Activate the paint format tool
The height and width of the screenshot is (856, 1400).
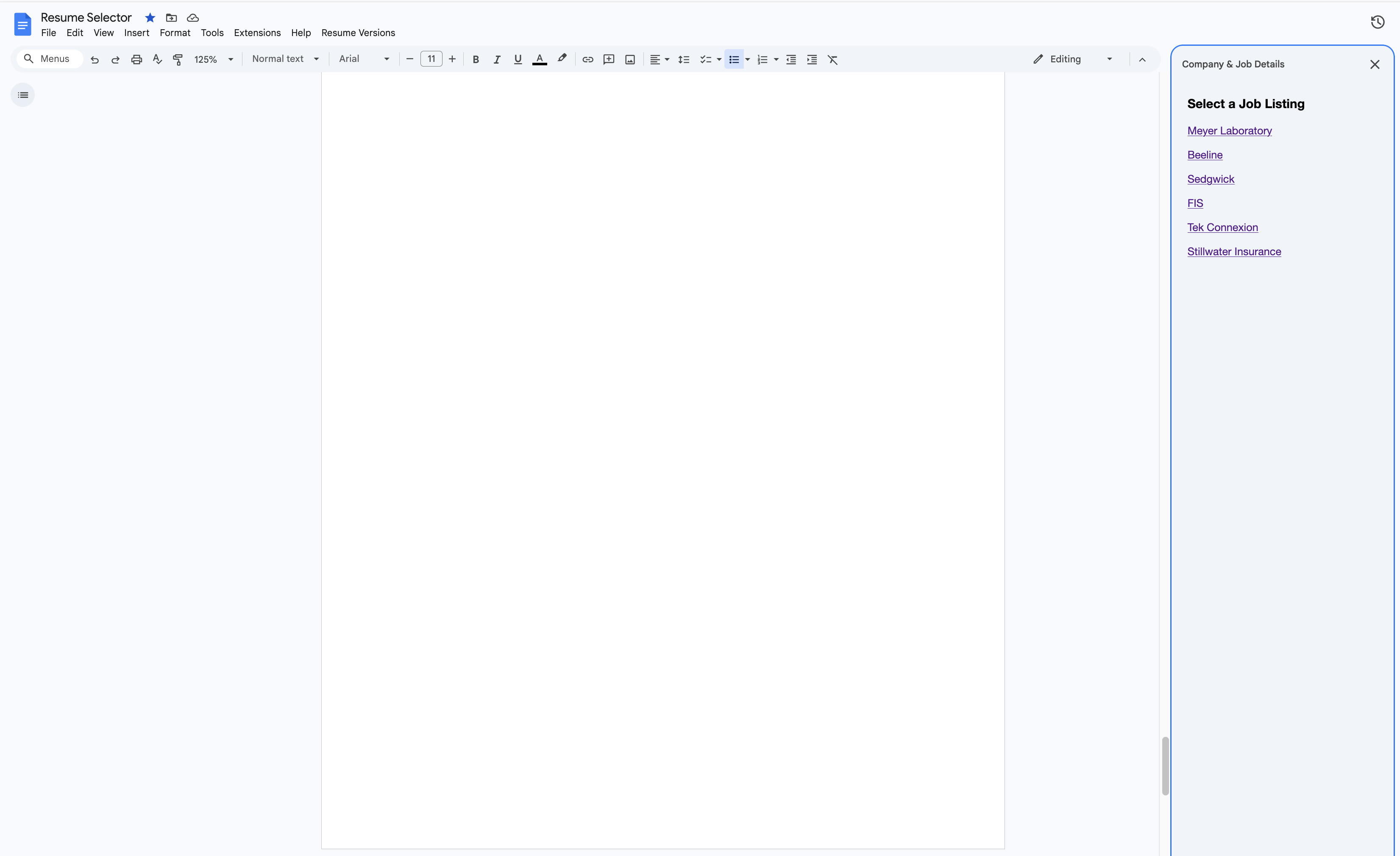click(x=178, y=59)
